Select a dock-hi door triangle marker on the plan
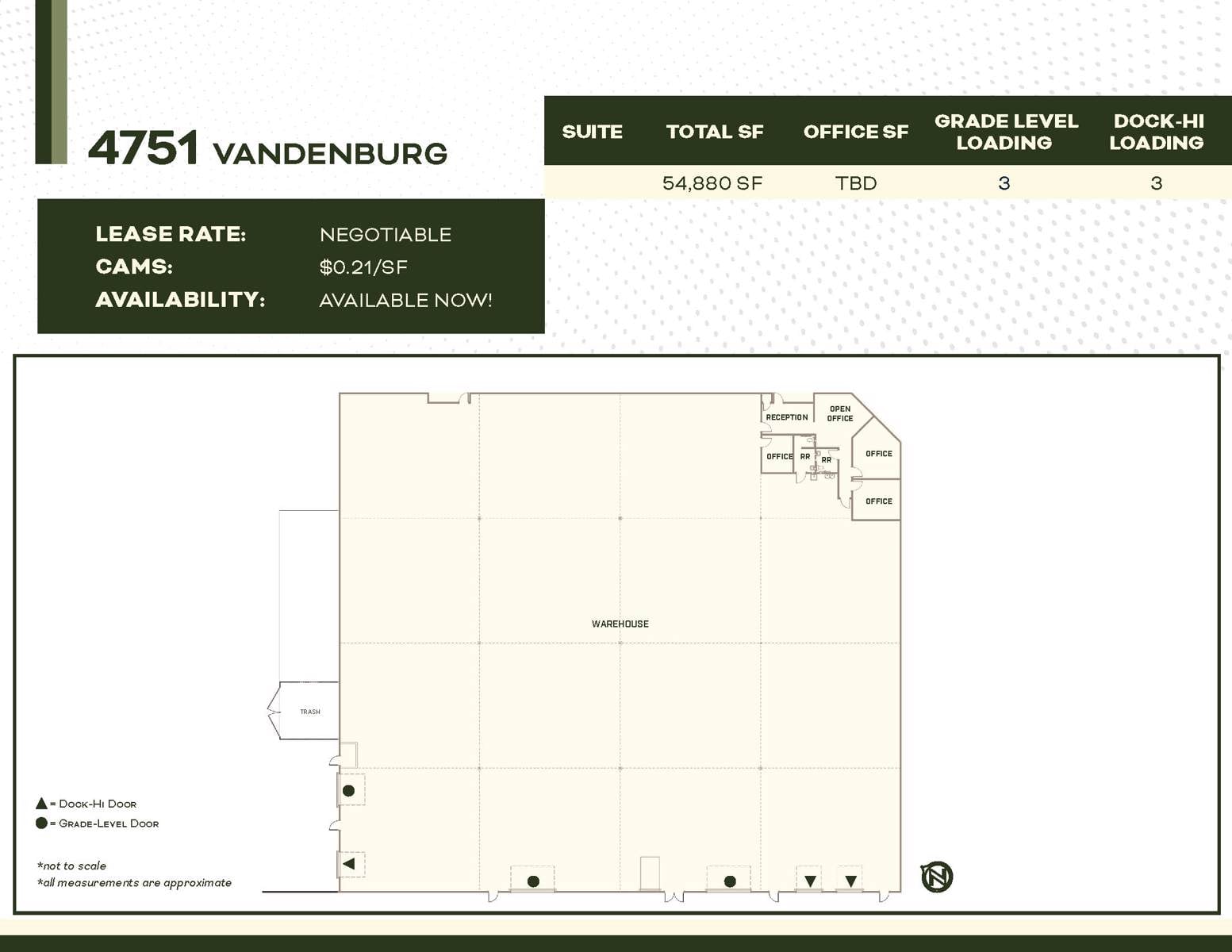 coord(808,880)
